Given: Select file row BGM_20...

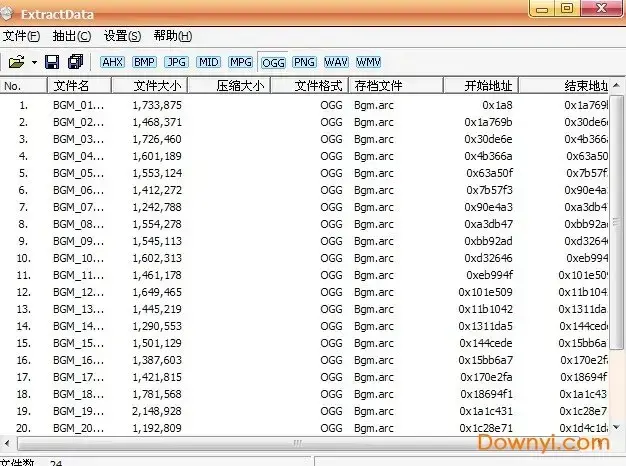Looking at the screenshot, I should coord(304,428).
